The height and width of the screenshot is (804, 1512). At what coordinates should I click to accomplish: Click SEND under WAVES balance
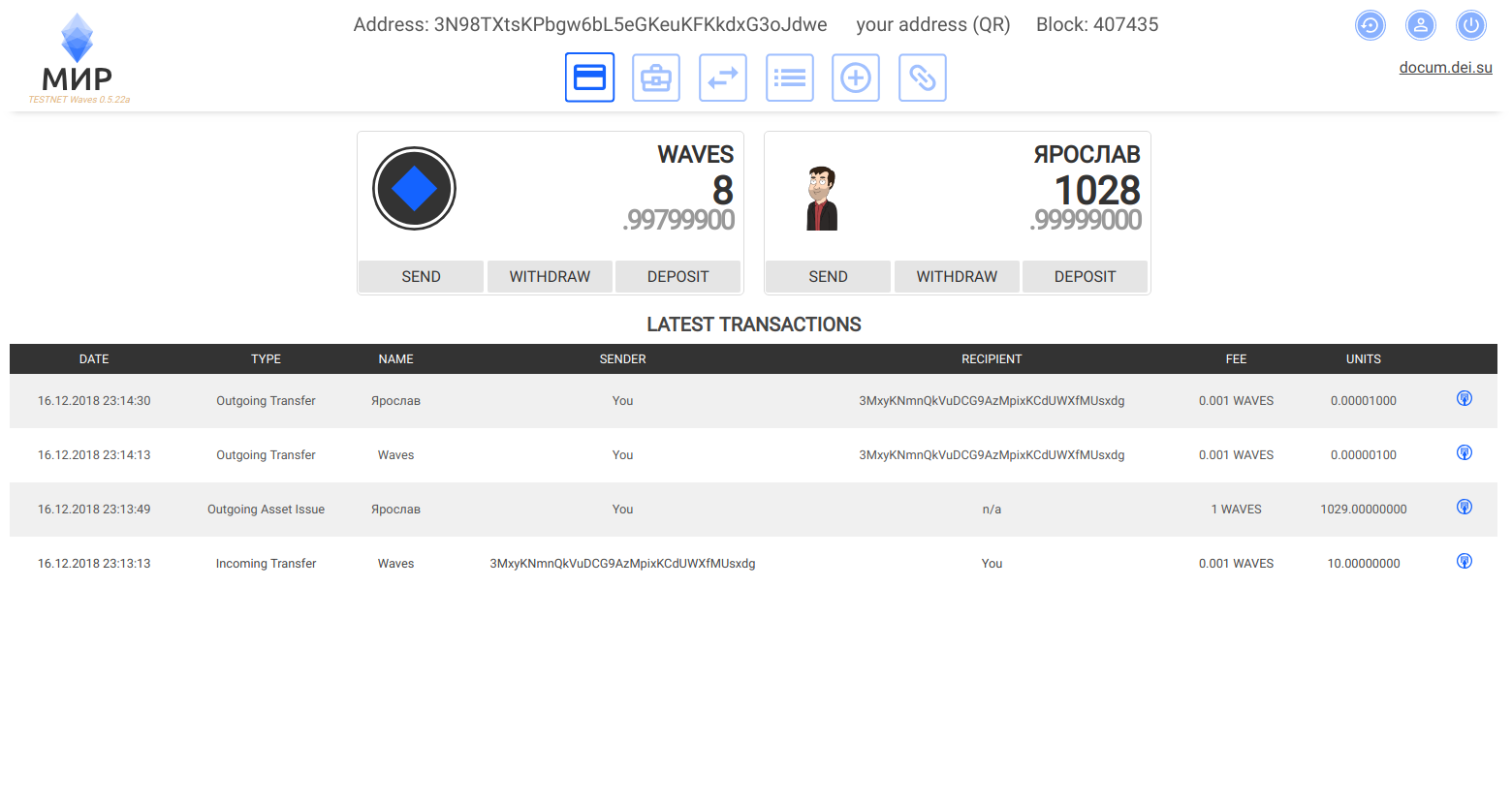point(421,276)
